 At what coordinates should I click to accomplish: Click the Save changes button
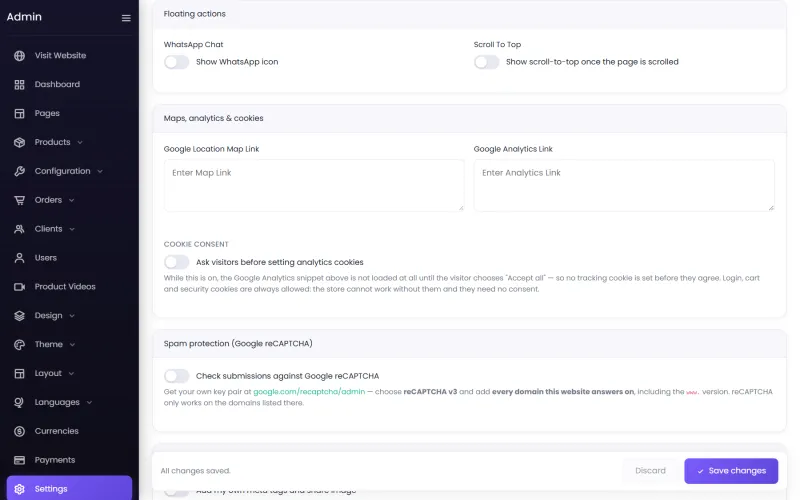(731, 471)
